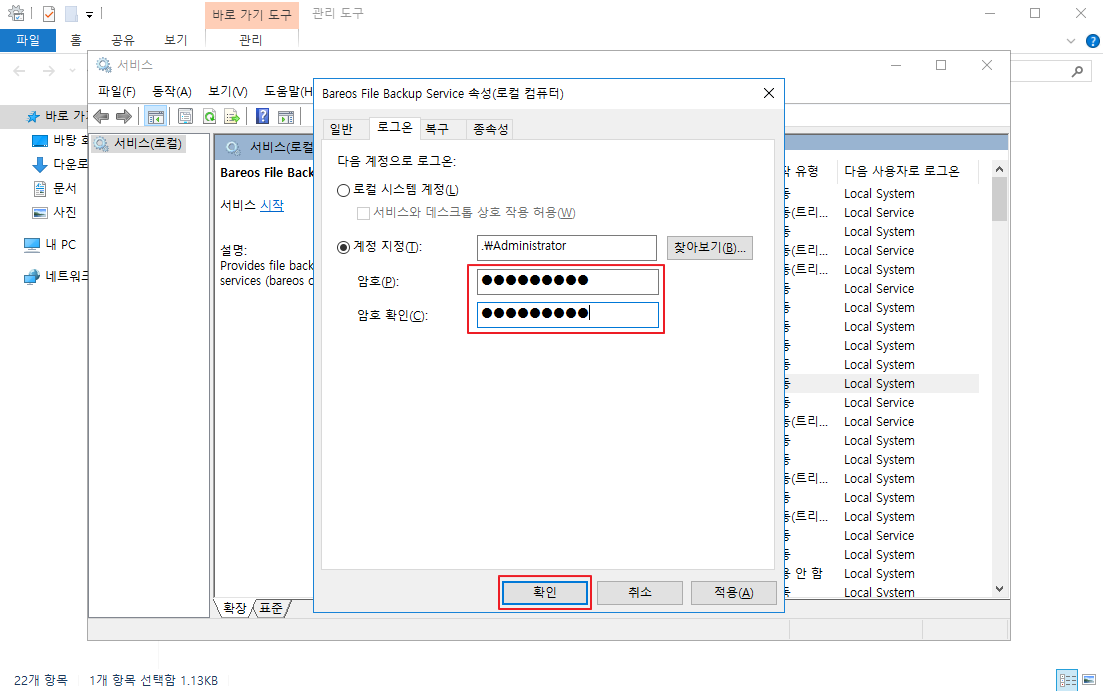Open 공유 tab in Explorer ribbon
Screen dimensions: 1103x691
click(x=122, y=40)
